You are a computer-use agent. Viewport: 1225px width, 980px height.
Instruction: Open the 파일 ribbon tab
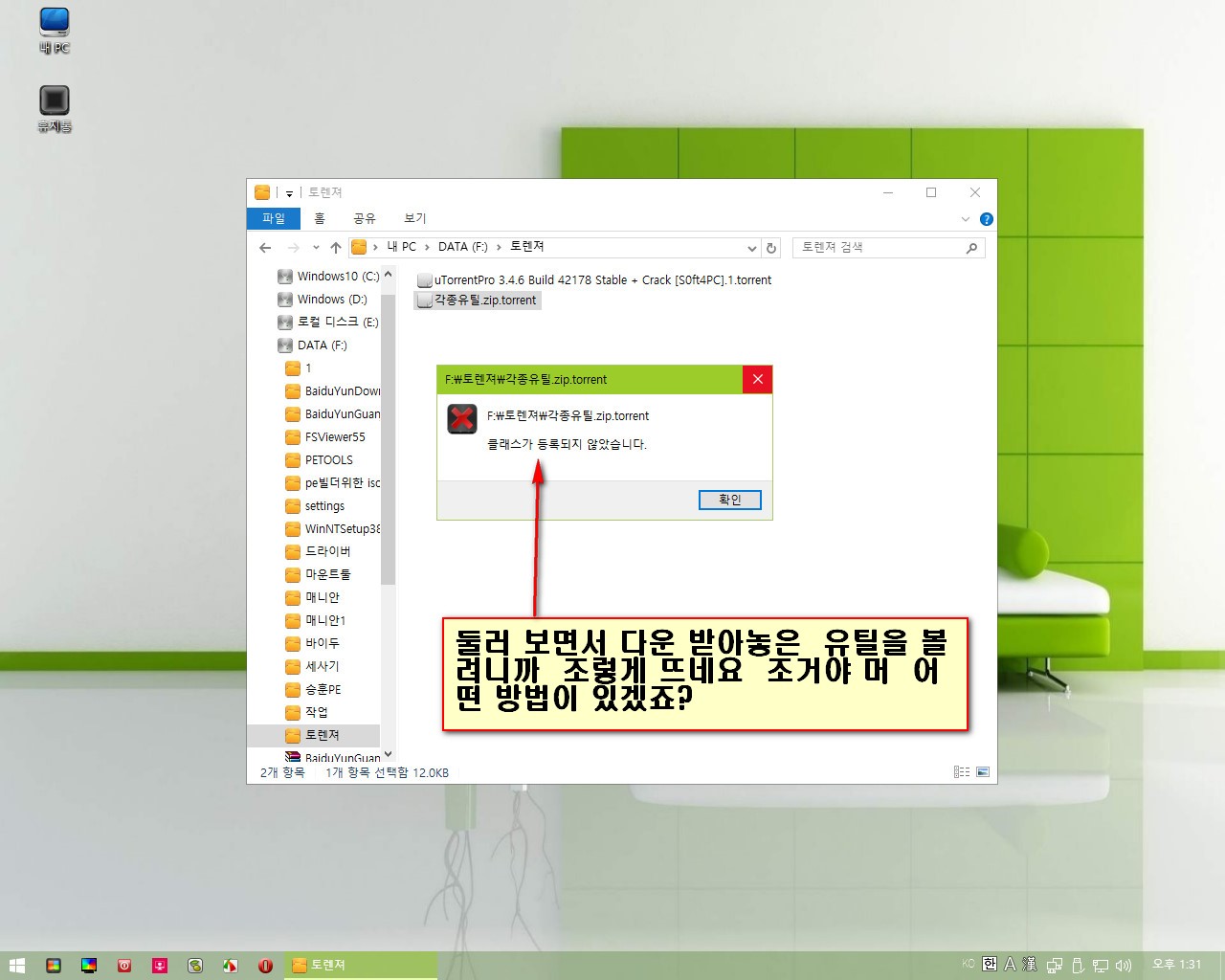pos(274,218)
